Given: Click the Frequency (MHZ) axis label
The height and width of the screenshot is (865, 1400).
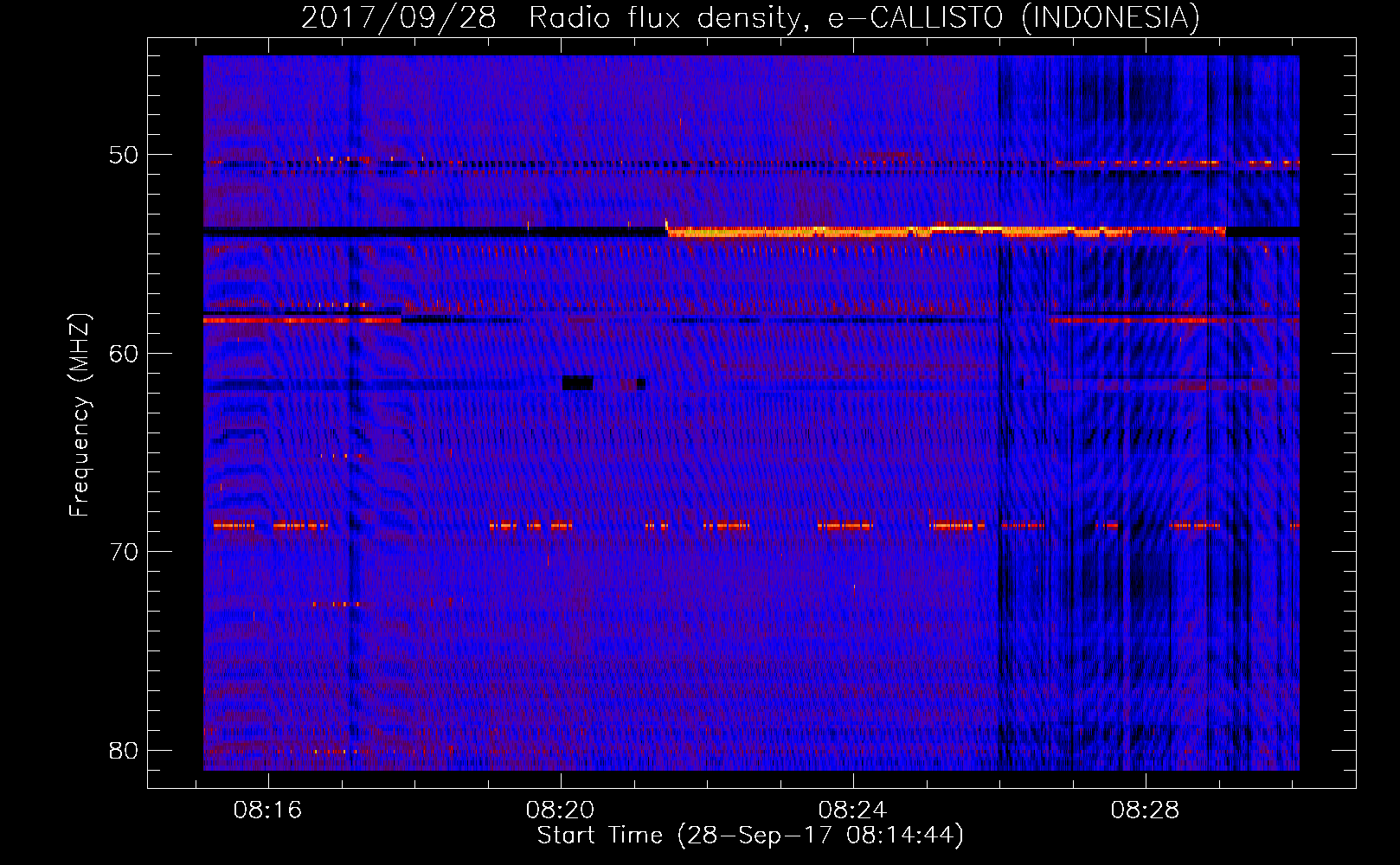Looking at the screenshot, I should coord(80,415).
